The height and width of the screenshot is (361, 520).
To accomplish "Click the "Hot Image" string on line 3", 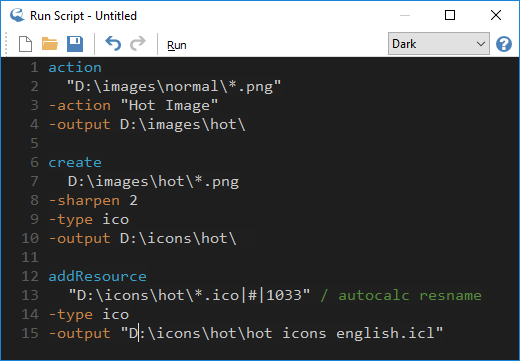I will coord(169,105).
